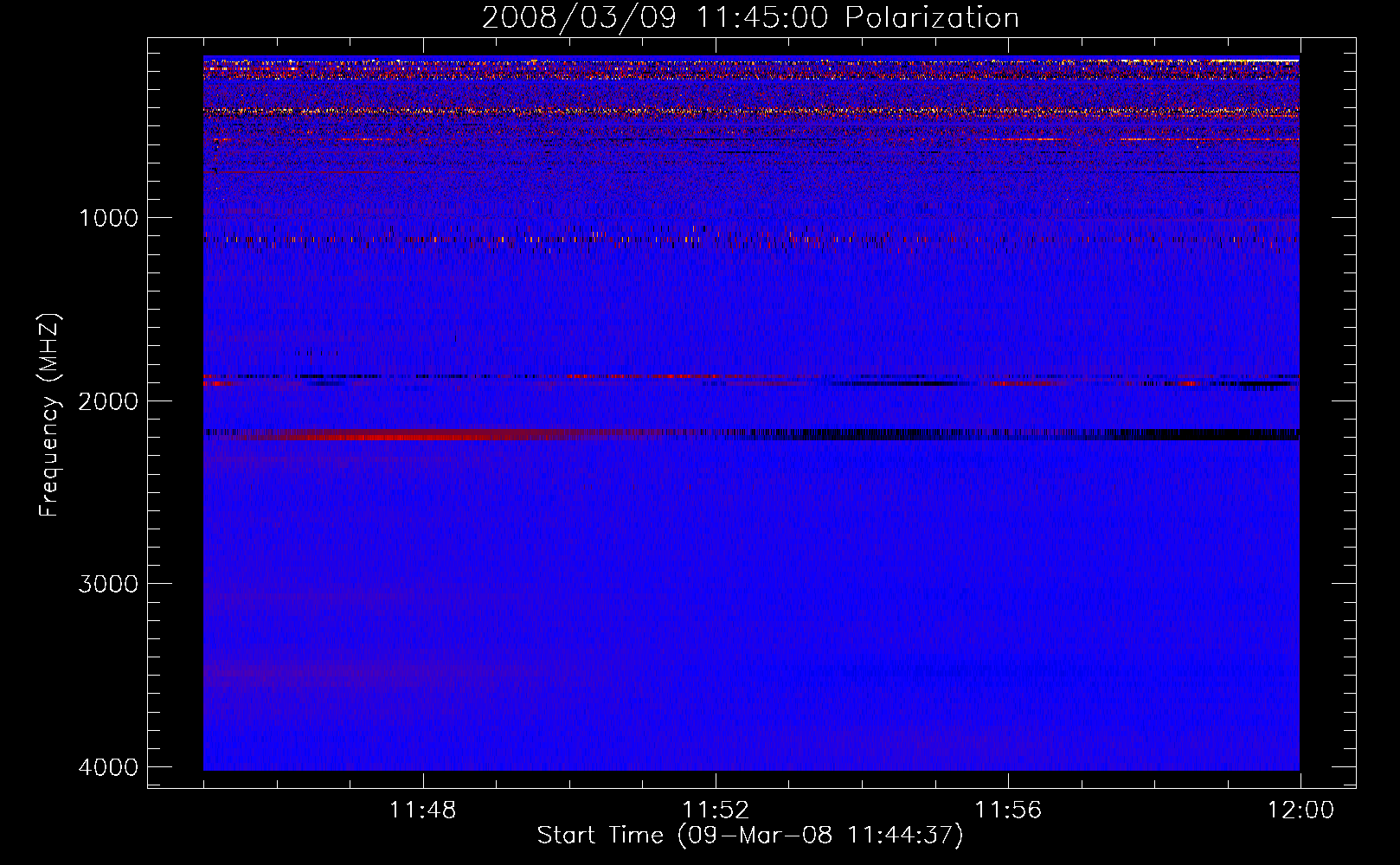Click the plot title "2008/03/09 11:45:00 Polarization"
The image size is (1400, 865).
(x=750, y=17)
